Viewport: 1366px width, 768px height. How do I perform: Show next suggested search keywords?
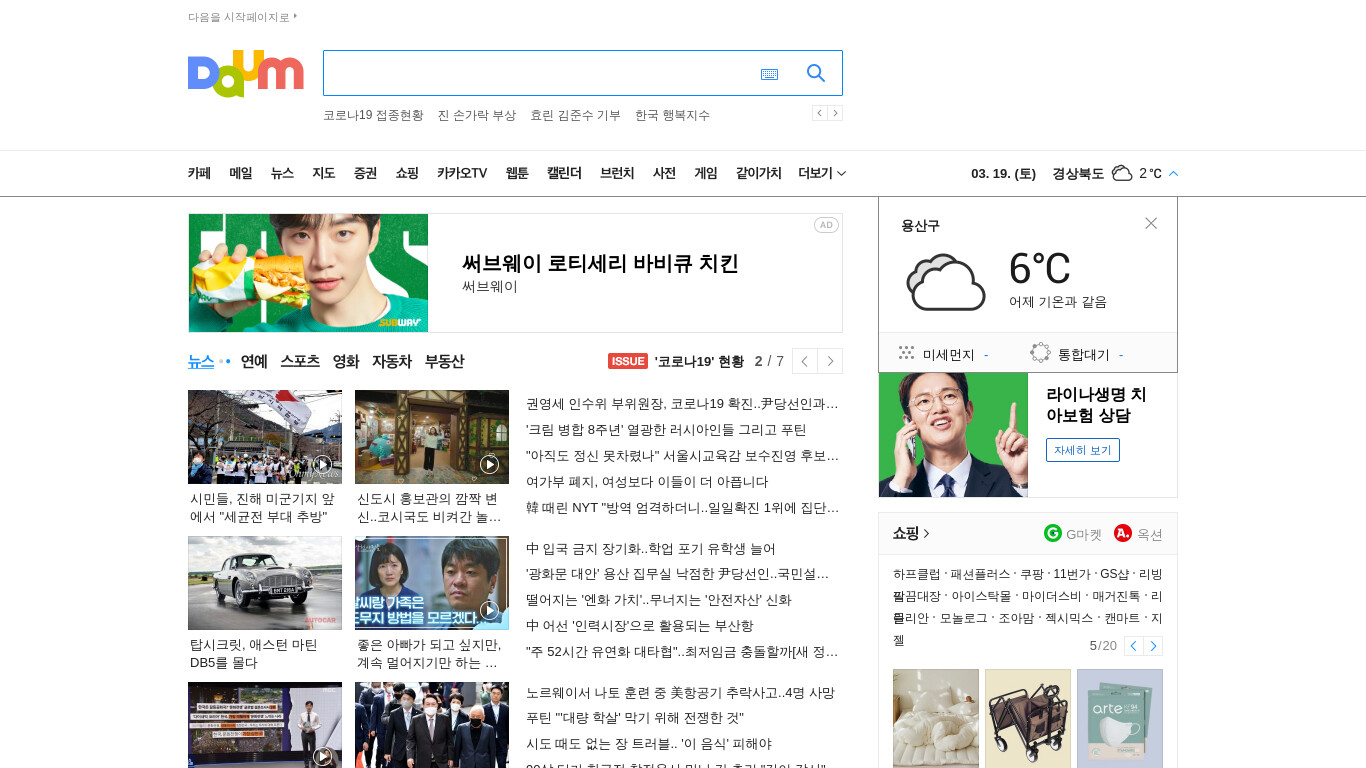[x=835, y=113]
